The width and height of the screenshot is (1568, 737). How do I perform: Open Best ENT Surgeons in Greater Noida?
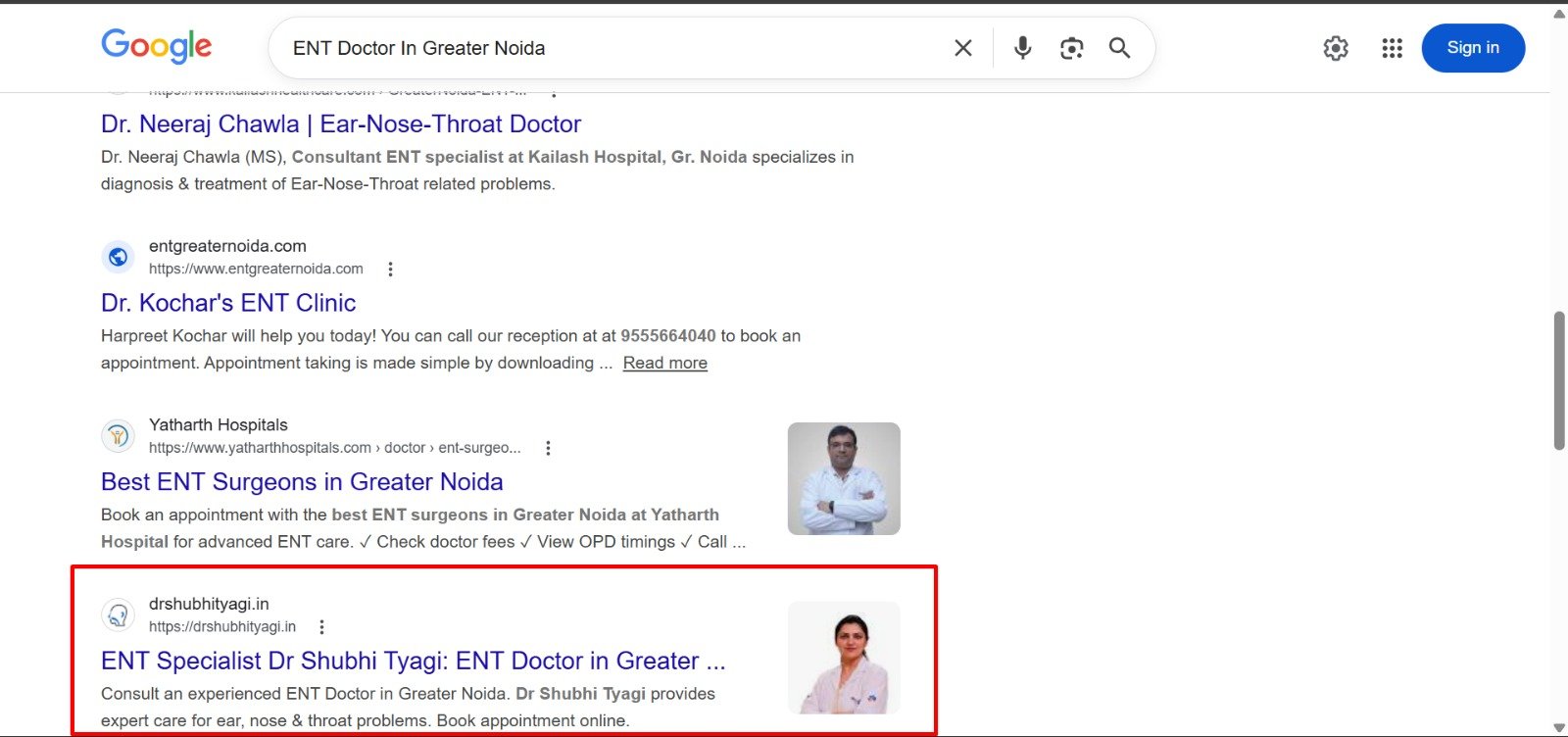302,482
